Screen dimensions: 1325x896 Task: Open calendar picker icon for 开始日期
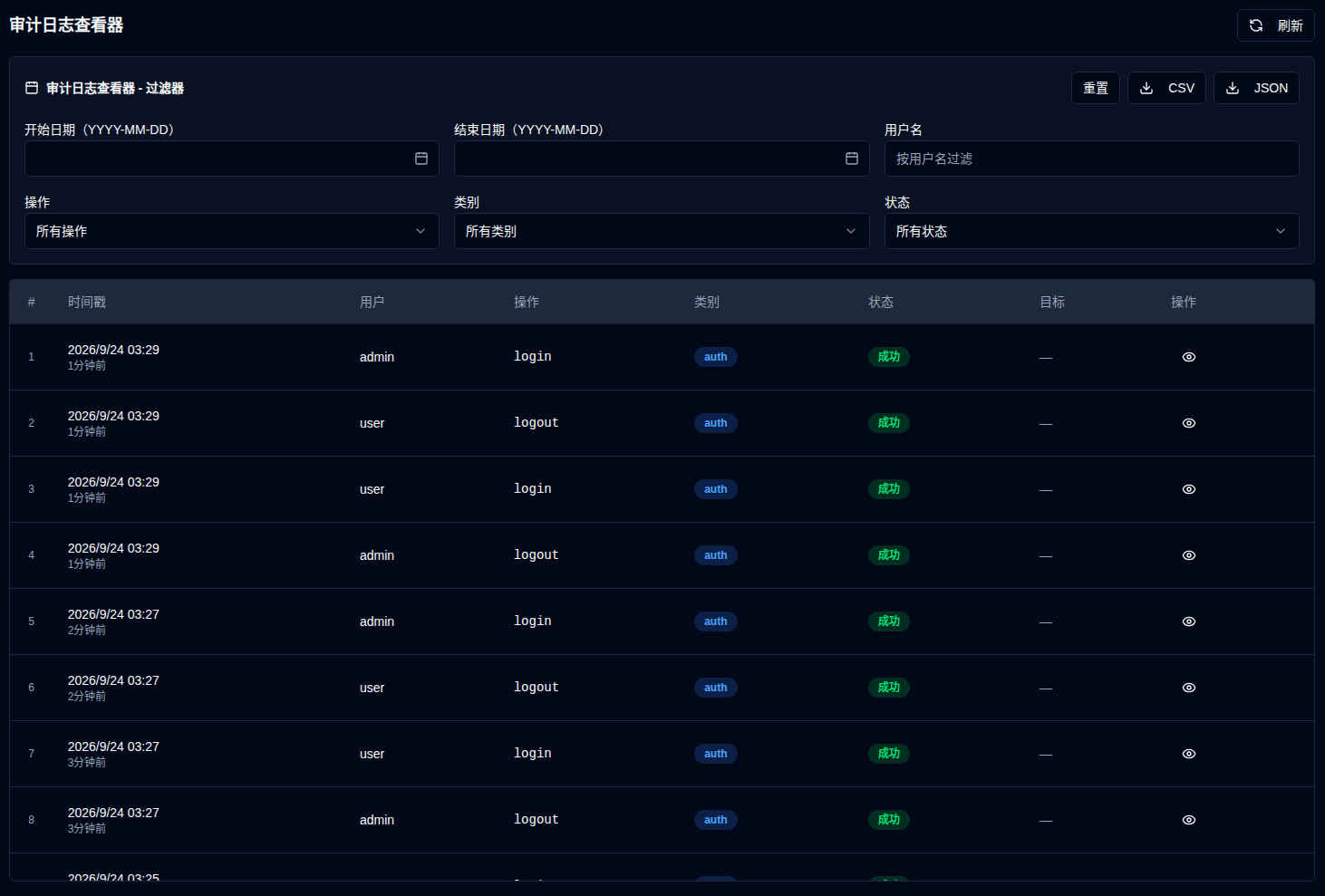click(421, 159)
